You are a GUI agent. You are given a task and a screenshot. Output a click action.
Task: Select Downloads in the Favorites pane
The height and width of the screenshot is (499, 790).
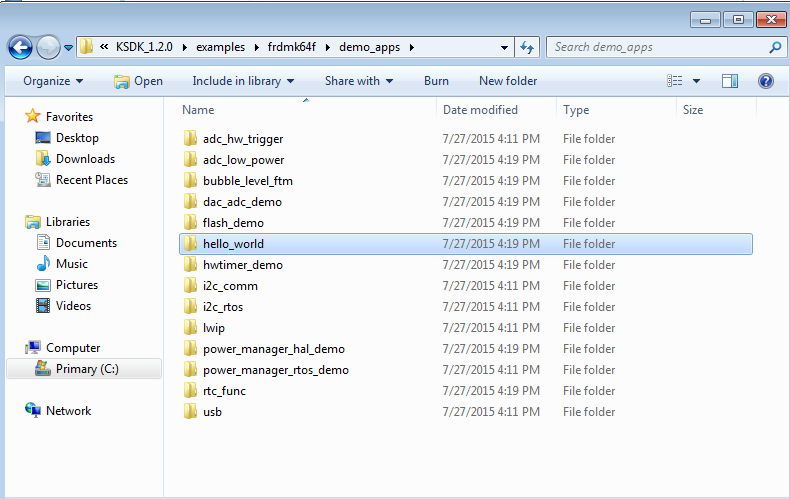[x=85, y=159]
